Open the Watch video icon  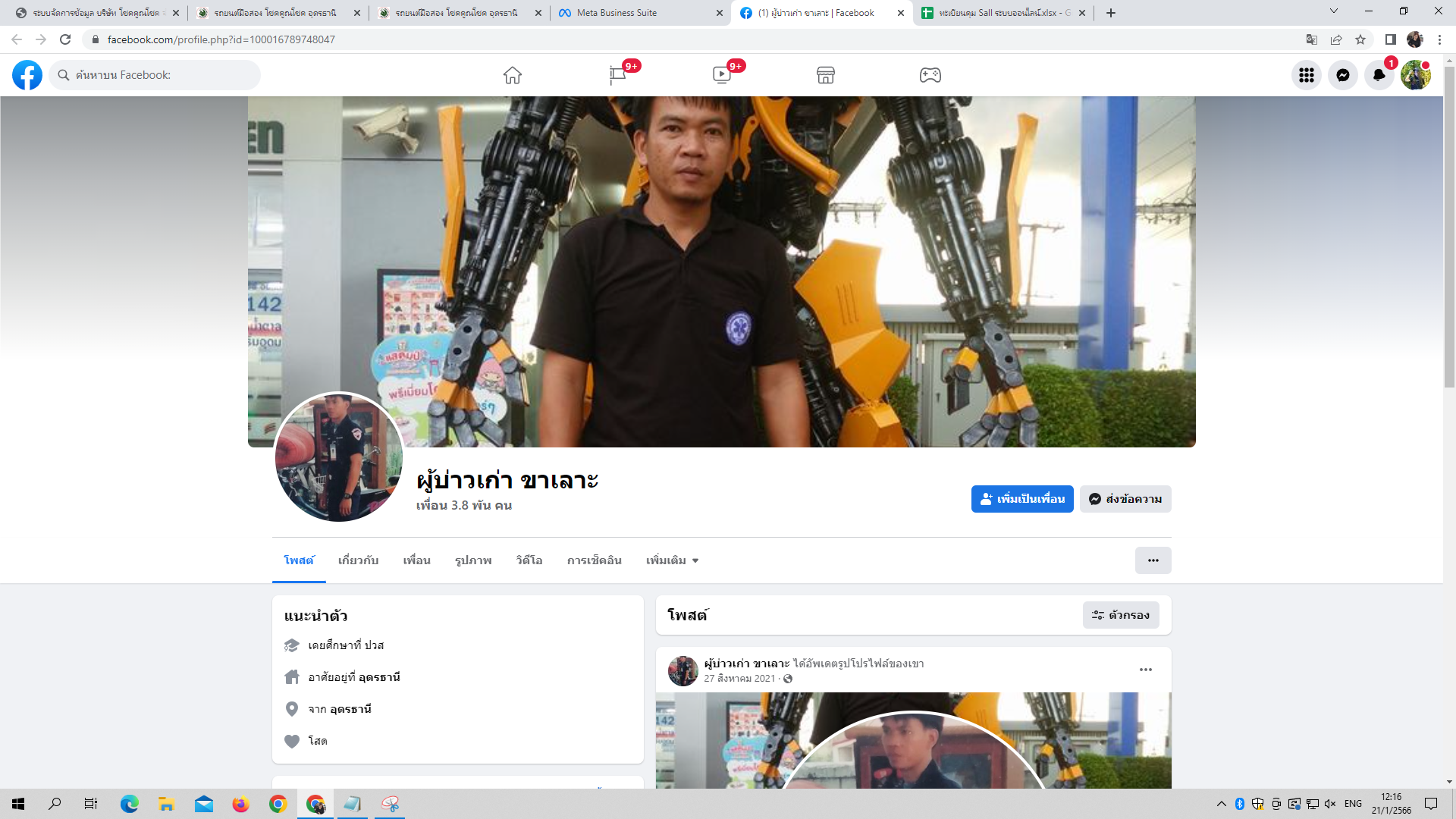click(x=721, y=75)
